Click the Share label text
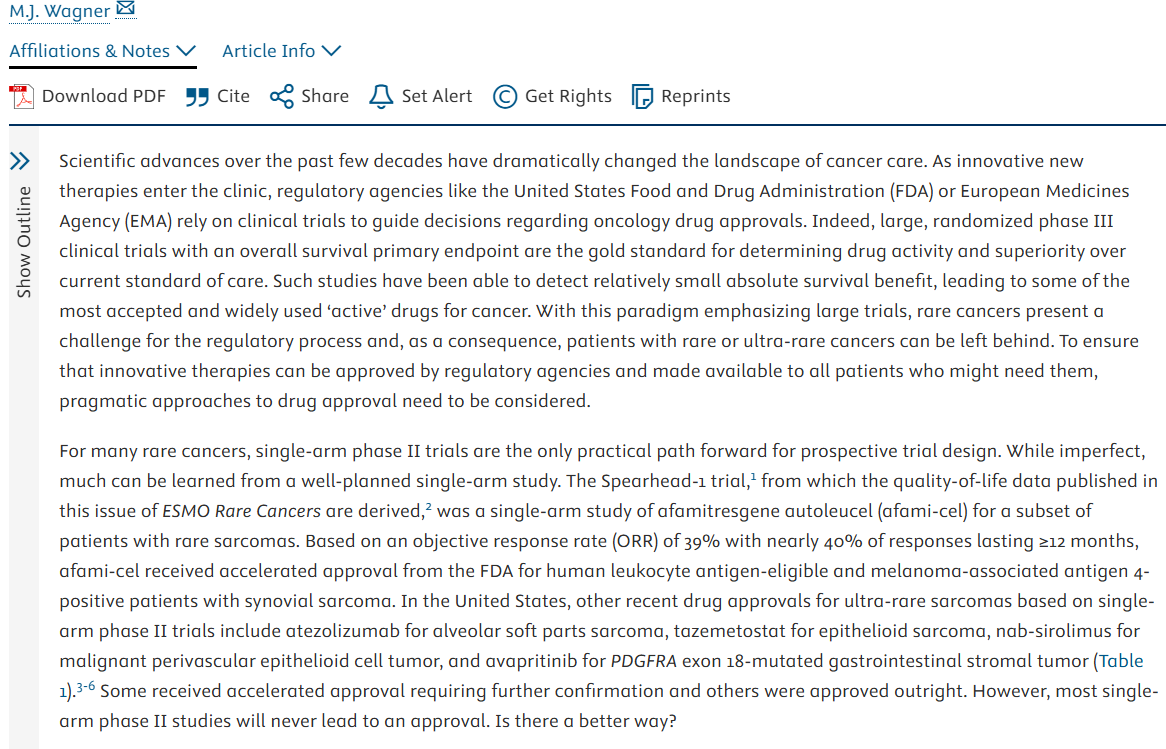The image size is (1166, 749). [325, 97]
